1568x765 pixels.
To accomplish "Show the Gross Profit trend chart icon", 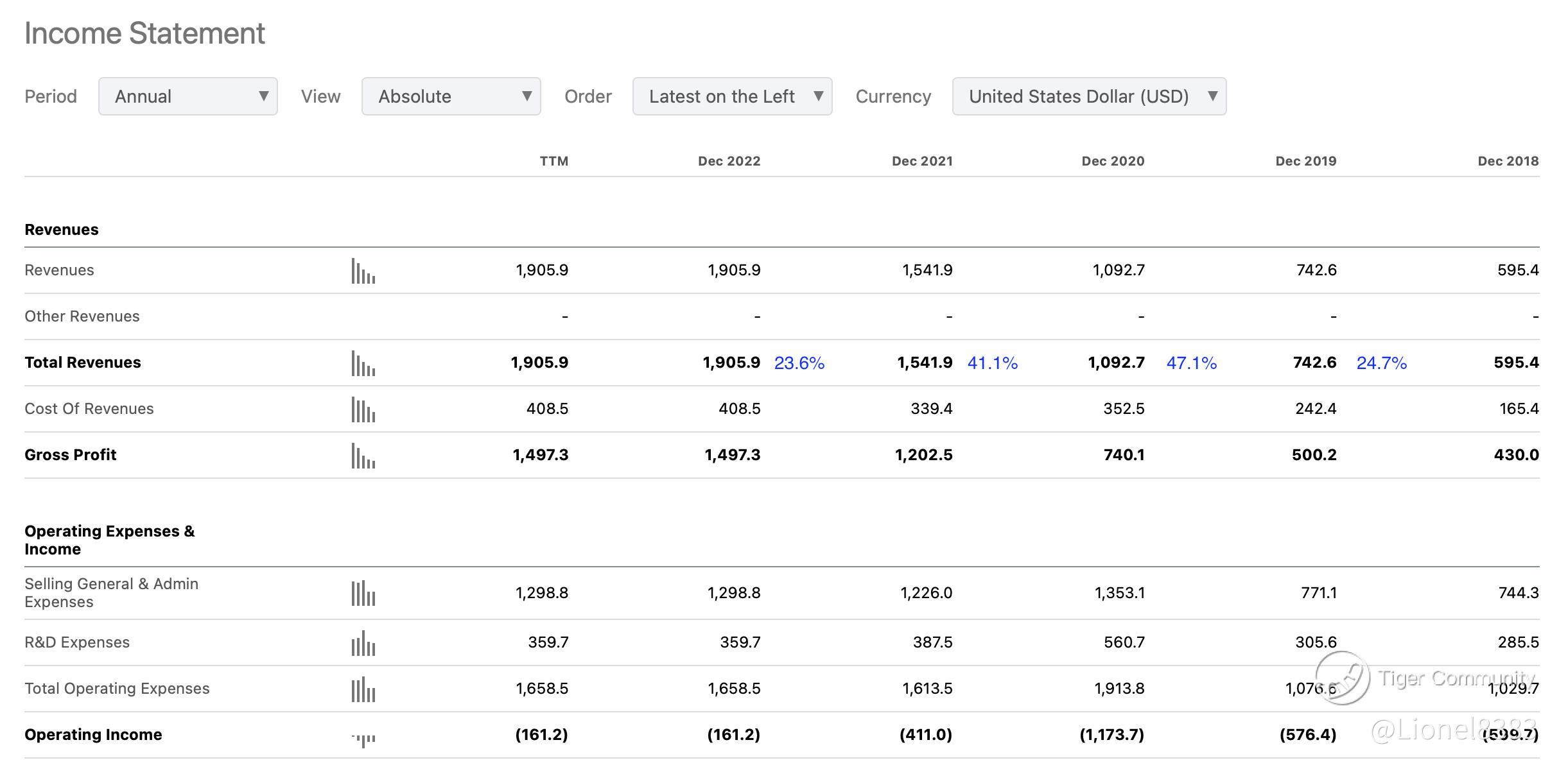I will click(363, 456).
